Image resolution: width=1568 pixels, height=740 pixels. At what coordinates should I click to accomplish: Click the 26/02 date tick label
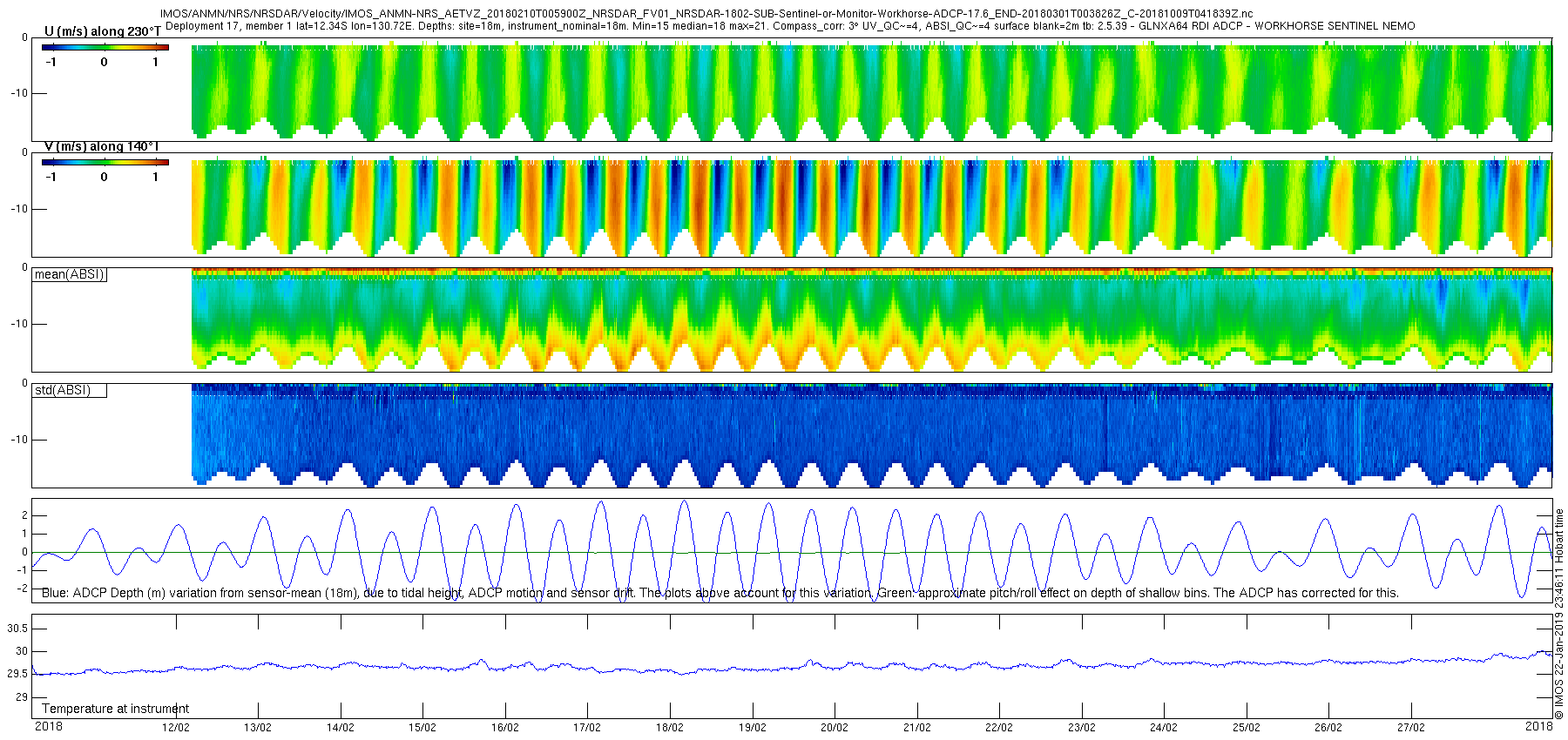(1328, 728)
